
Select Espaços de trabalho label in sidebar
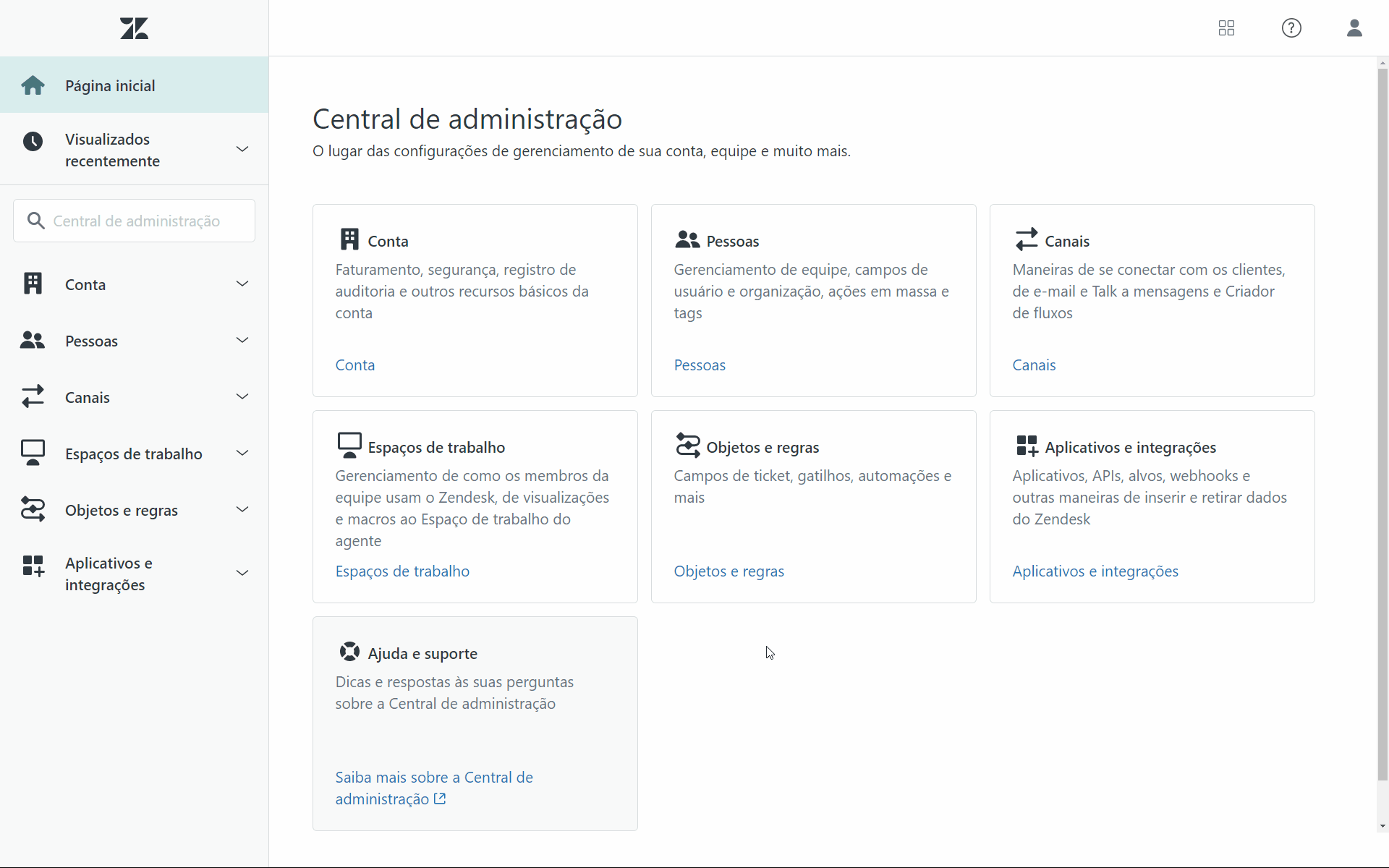[x=134, y=454]
